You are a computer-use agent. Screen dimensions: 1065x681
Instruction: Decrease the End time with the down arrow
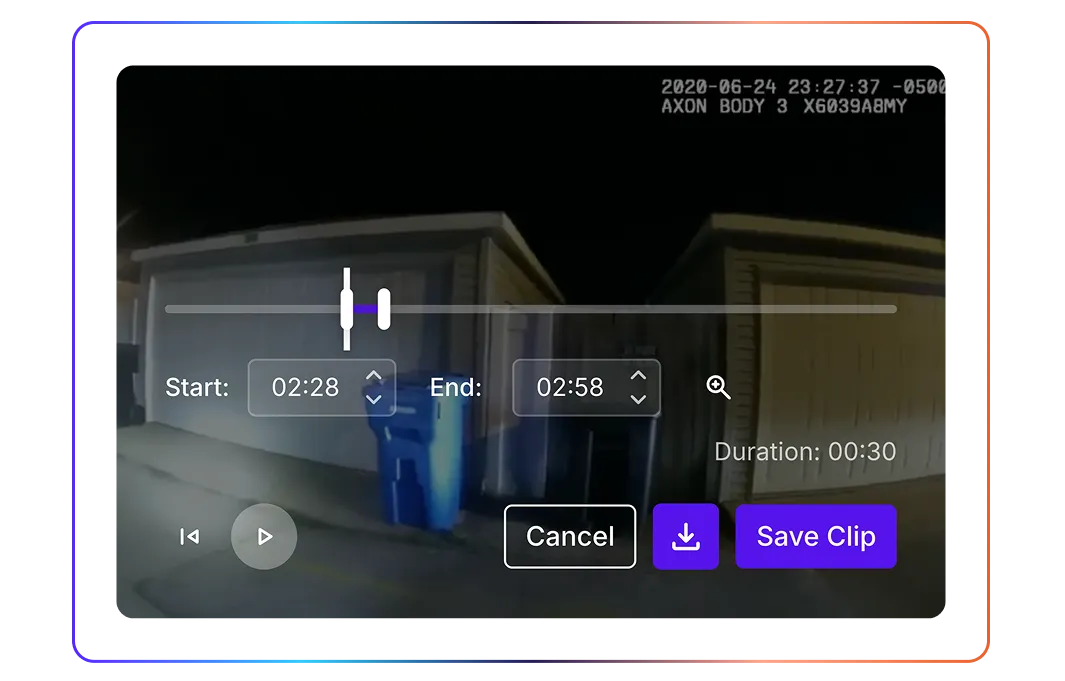pyautogui.click(x=638, y=399)
